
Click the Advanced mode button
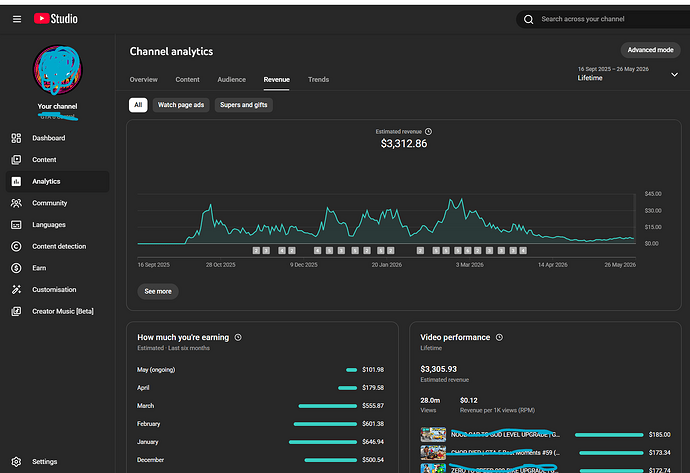coord(650,50)
